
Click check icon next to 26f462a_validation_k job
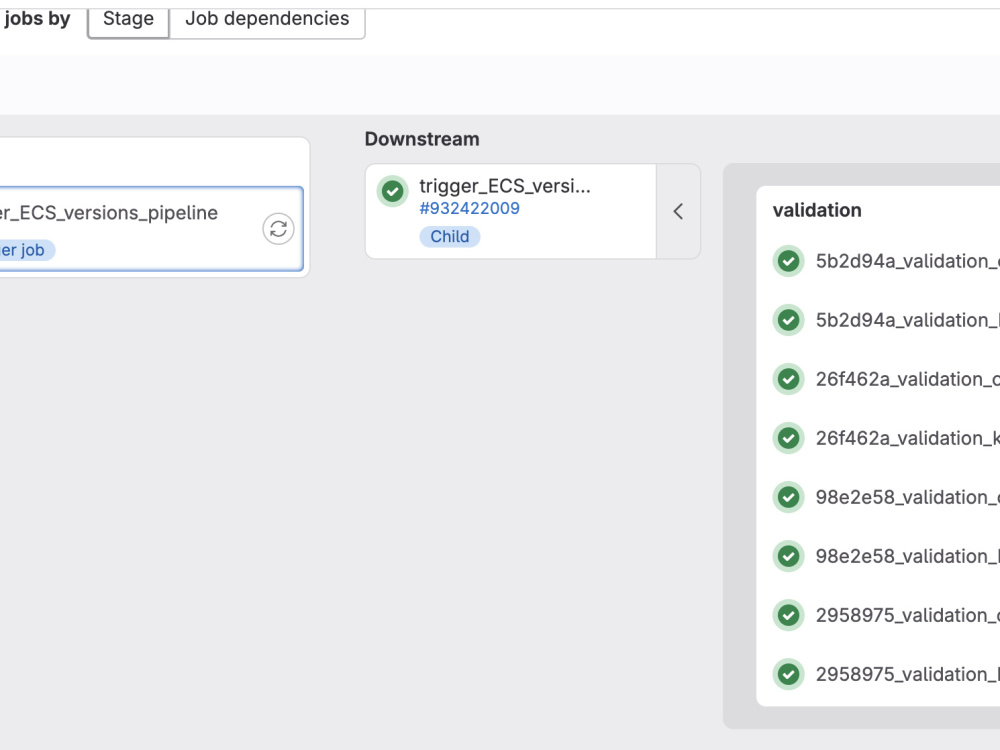click(789, 438)
